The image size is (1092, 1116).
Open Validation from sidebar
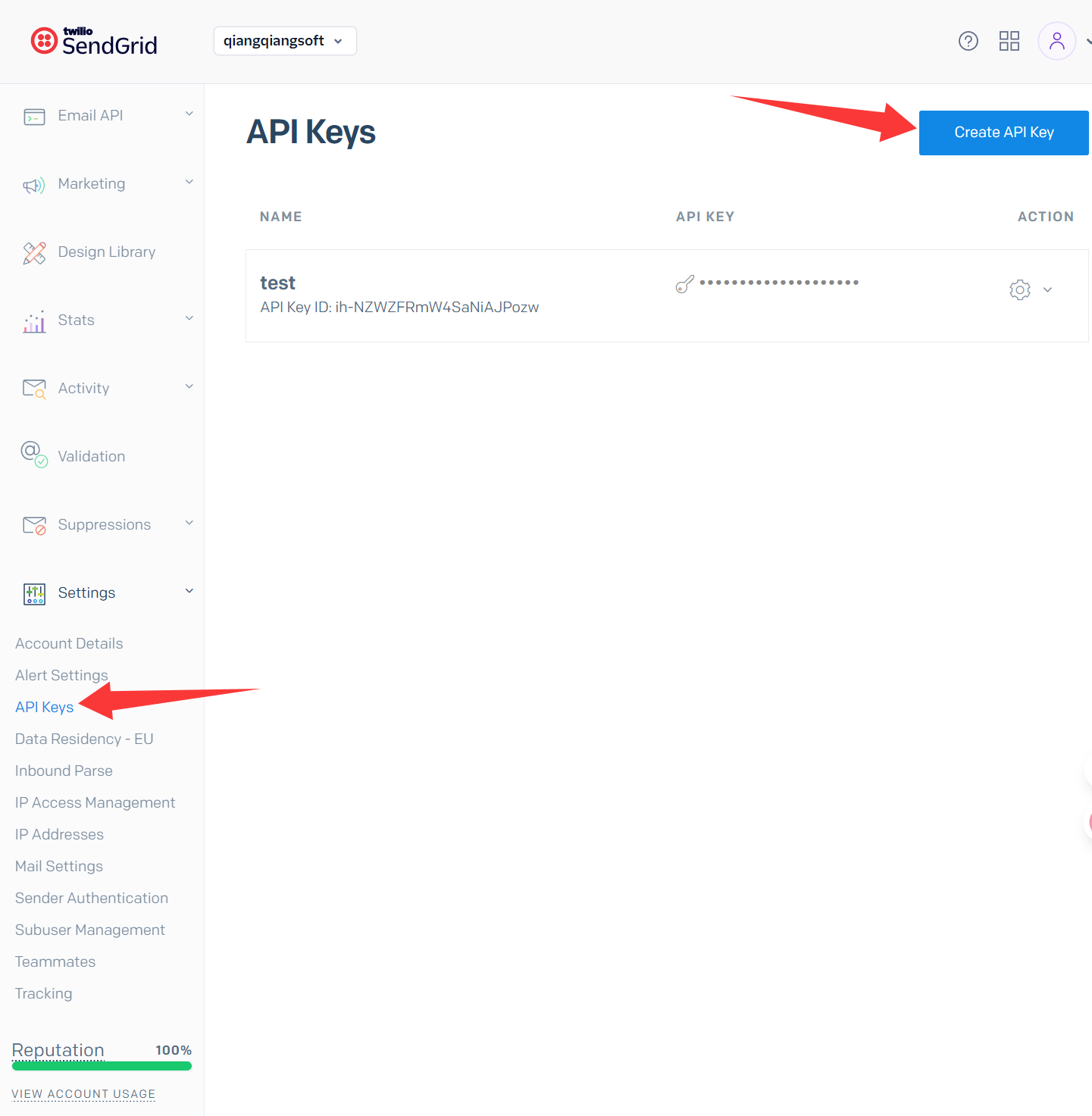click(x=91, y=457)
